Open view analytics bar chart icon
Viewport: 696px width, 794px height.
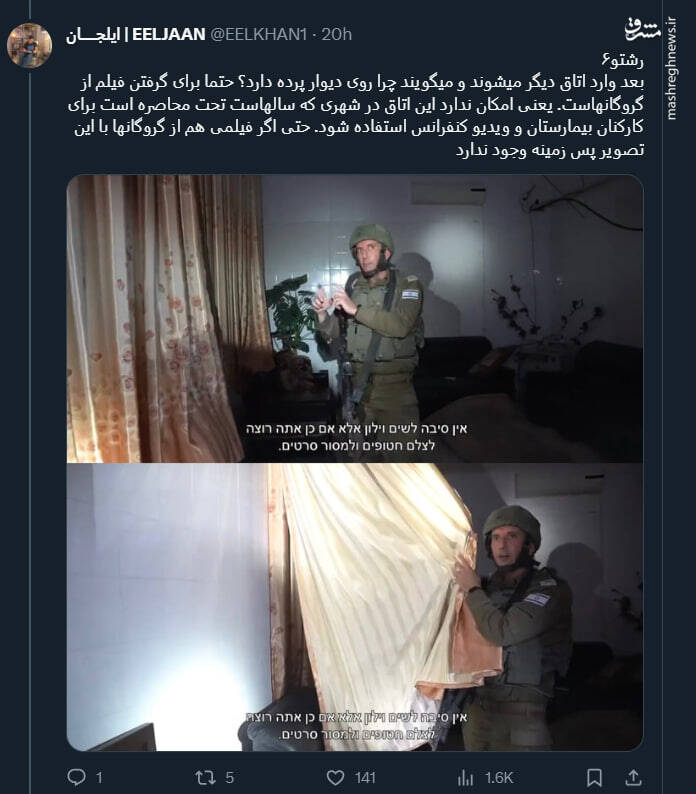(x=465, y=777)
